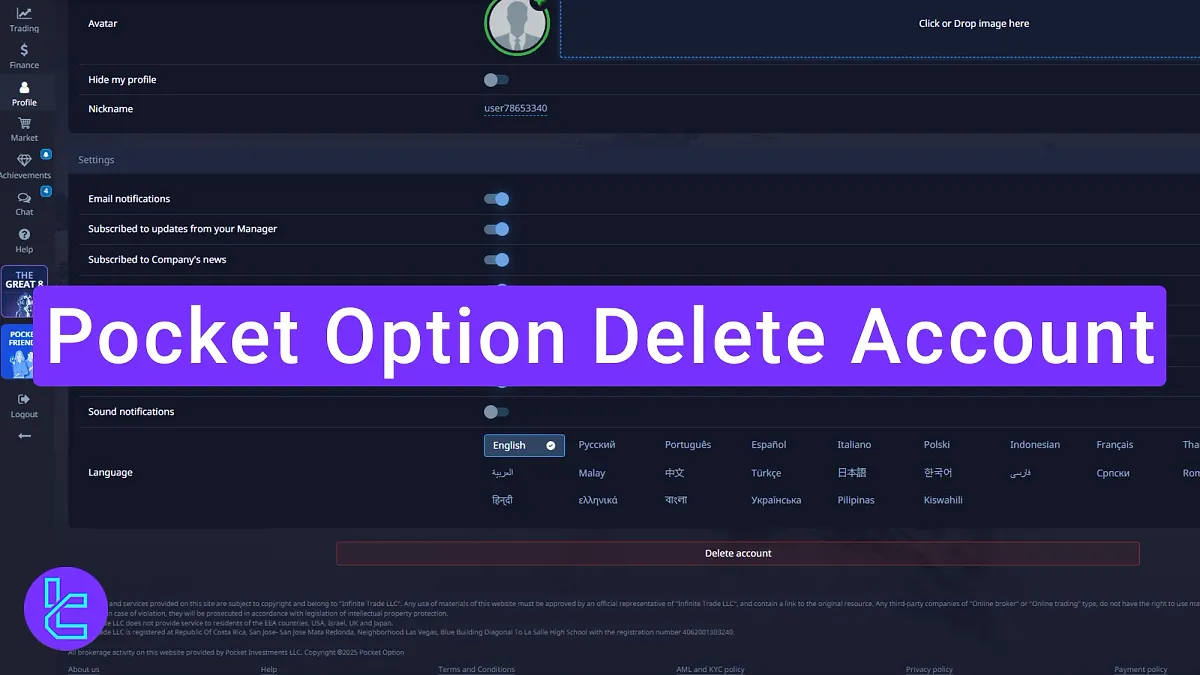
Task: Go to the Market section
Action: [23, 128]
